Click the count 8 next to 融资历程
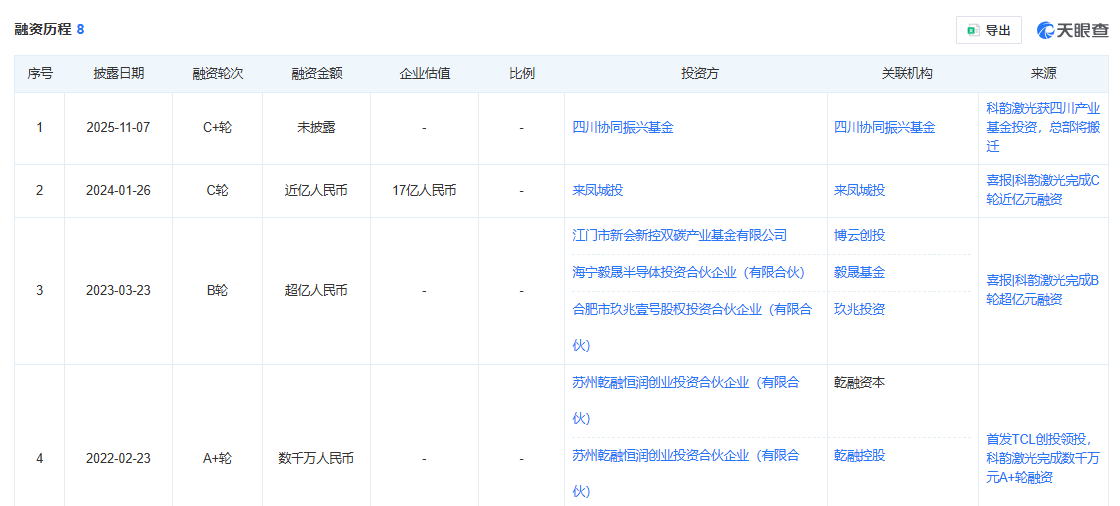 click(81, 30)
